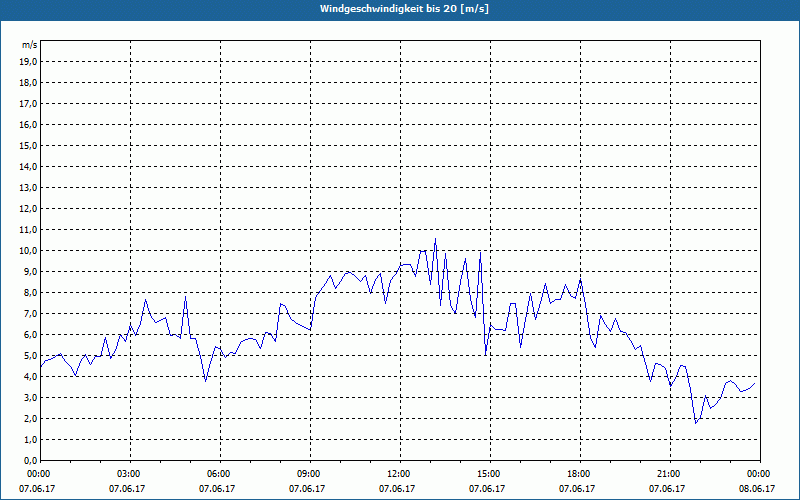Screen dimensions: 800x500
Task: Click the "9,0" y-axis tick label
Action: pyautogui.click(x=30, y=271)
